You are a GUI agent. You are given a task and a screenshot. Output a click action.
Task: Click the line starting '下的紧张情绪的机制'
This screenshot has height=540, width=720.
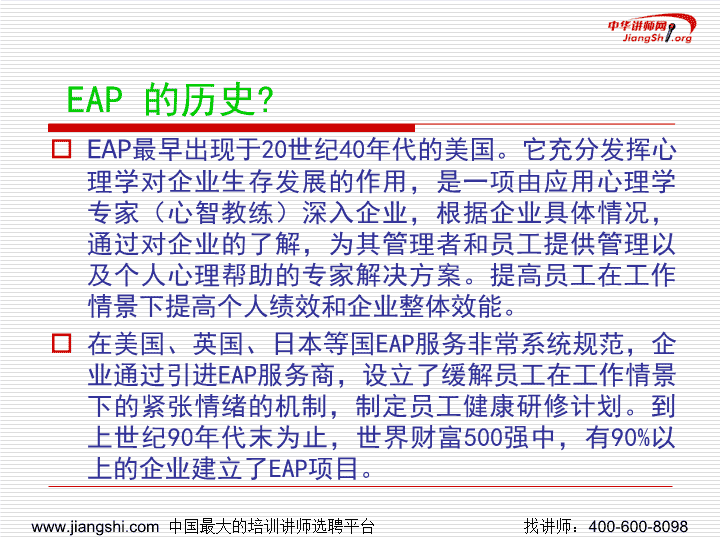(x=381, y=406)
